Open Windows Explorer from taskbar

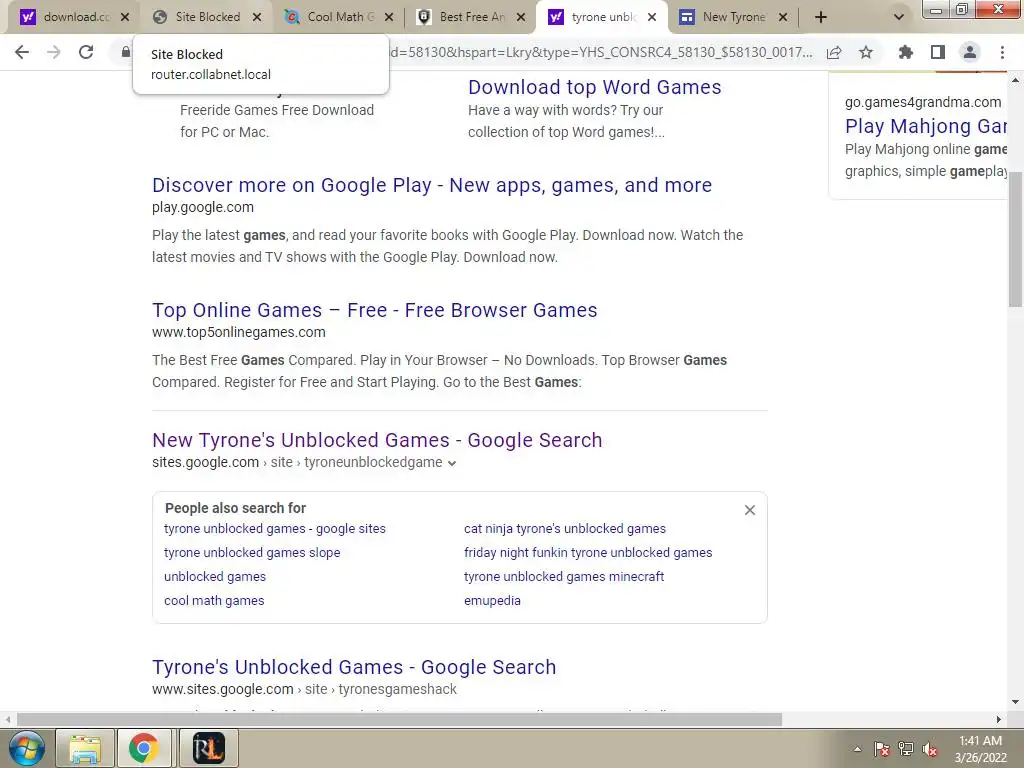[86, 748]
